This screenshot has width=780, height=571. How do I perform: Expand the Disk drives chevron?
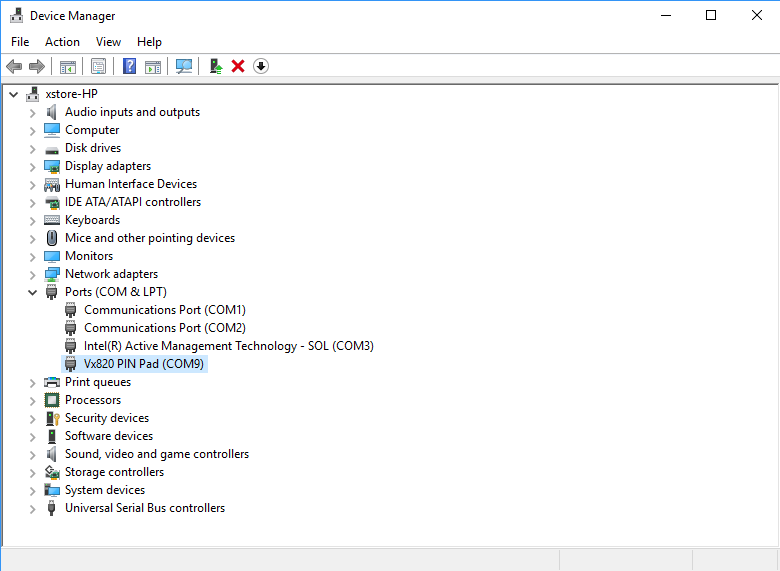click(x=32, y=149)
